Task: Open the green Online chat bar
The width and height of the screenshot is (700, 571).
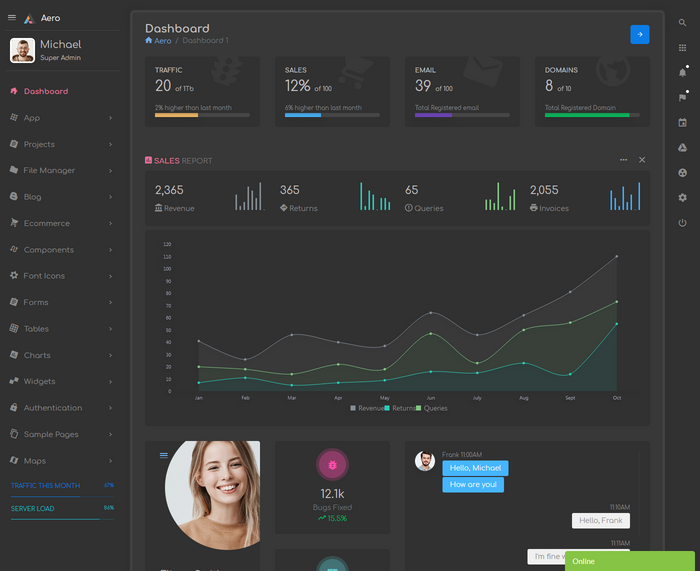Action: [x=629, y=561]
